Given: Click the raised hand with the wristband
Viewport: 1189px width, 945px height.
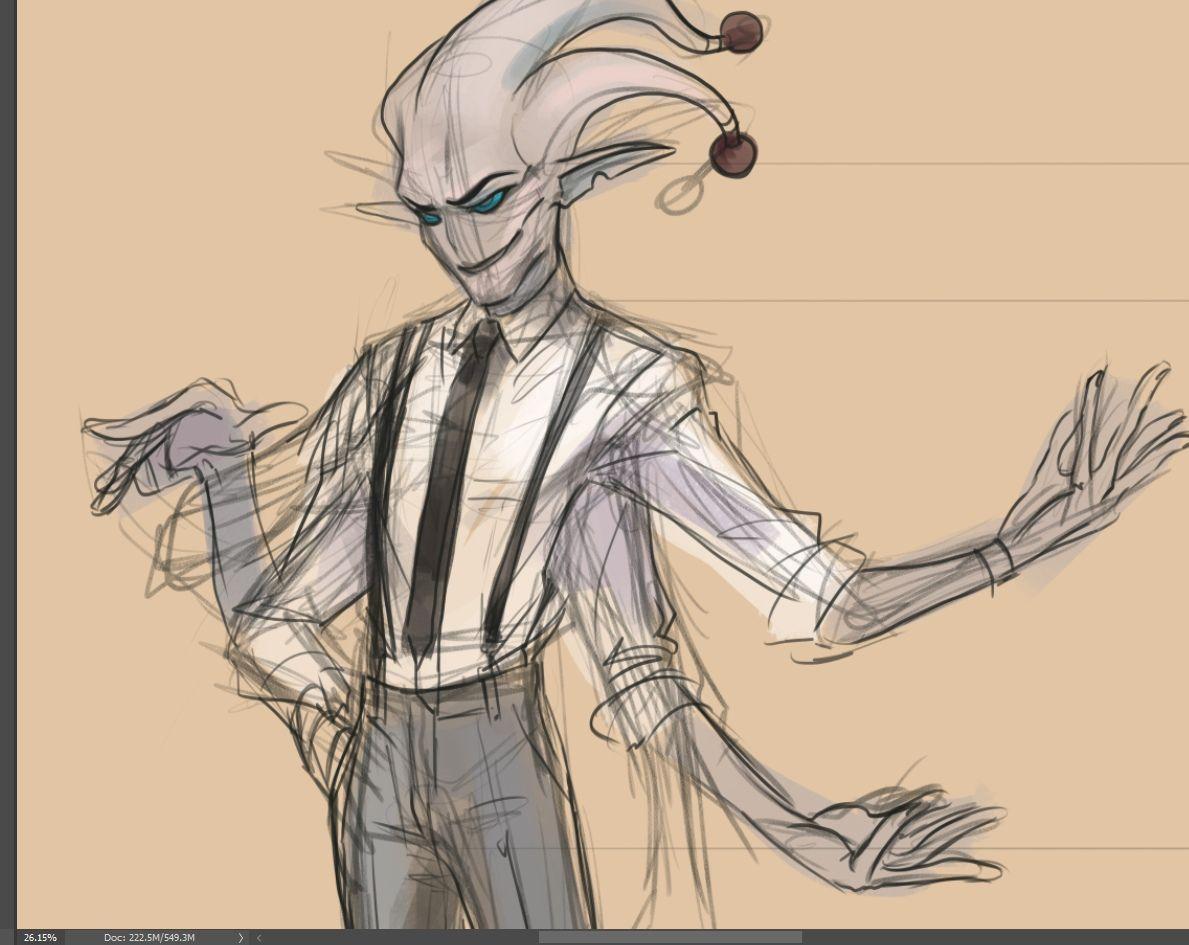Looking at the screenshot, I should [1090, 470].
